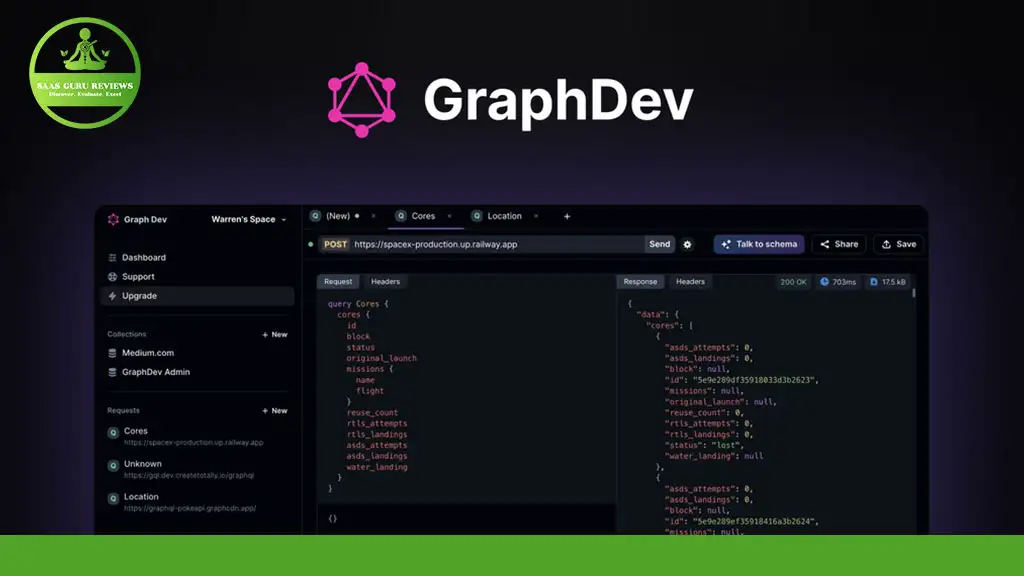Click the "status": "lost" response line

click(x=704, y=445)
